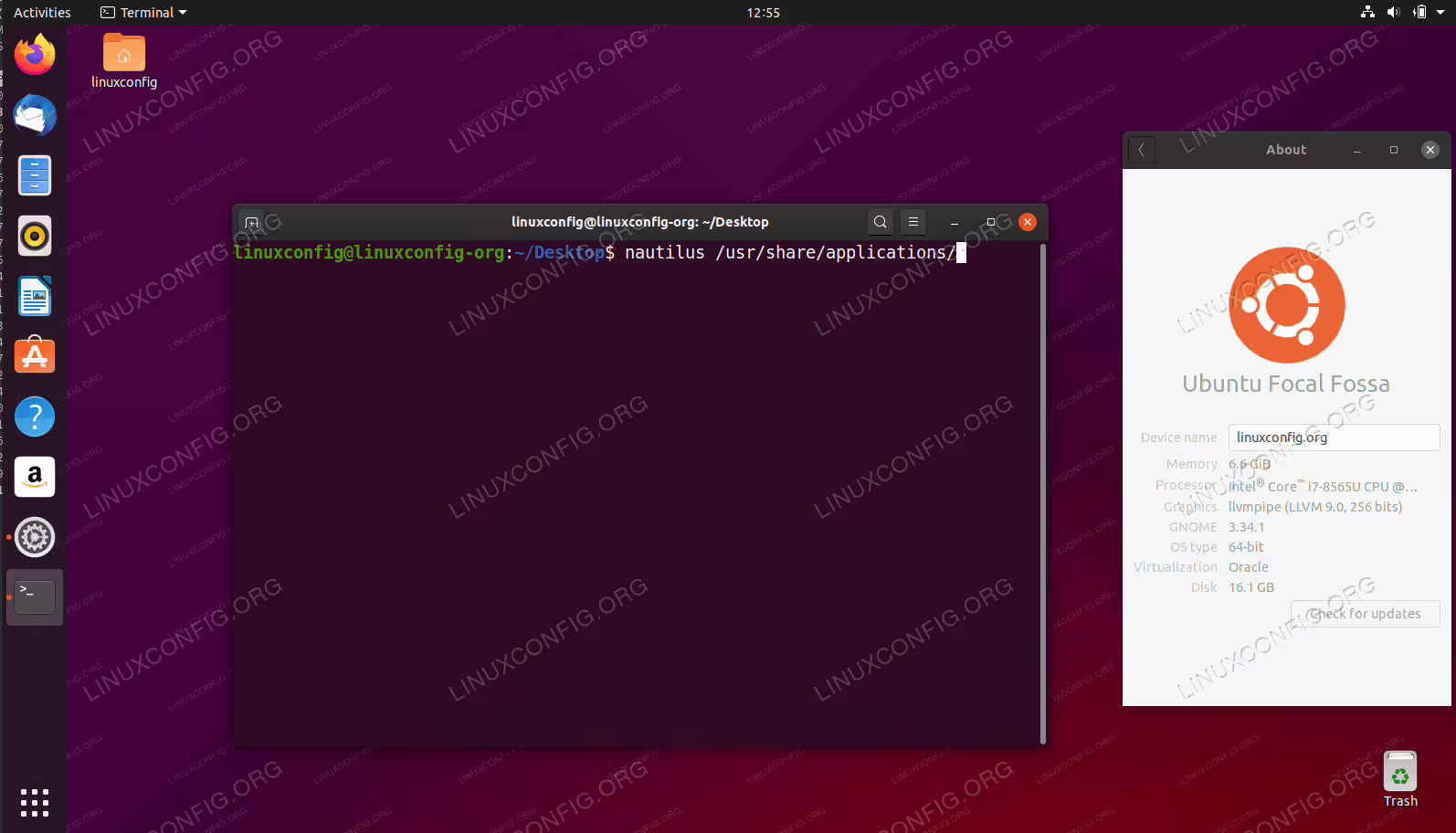Go back in the About window
This screenshot has height=833, width=1456.
tap(1142, 150)
